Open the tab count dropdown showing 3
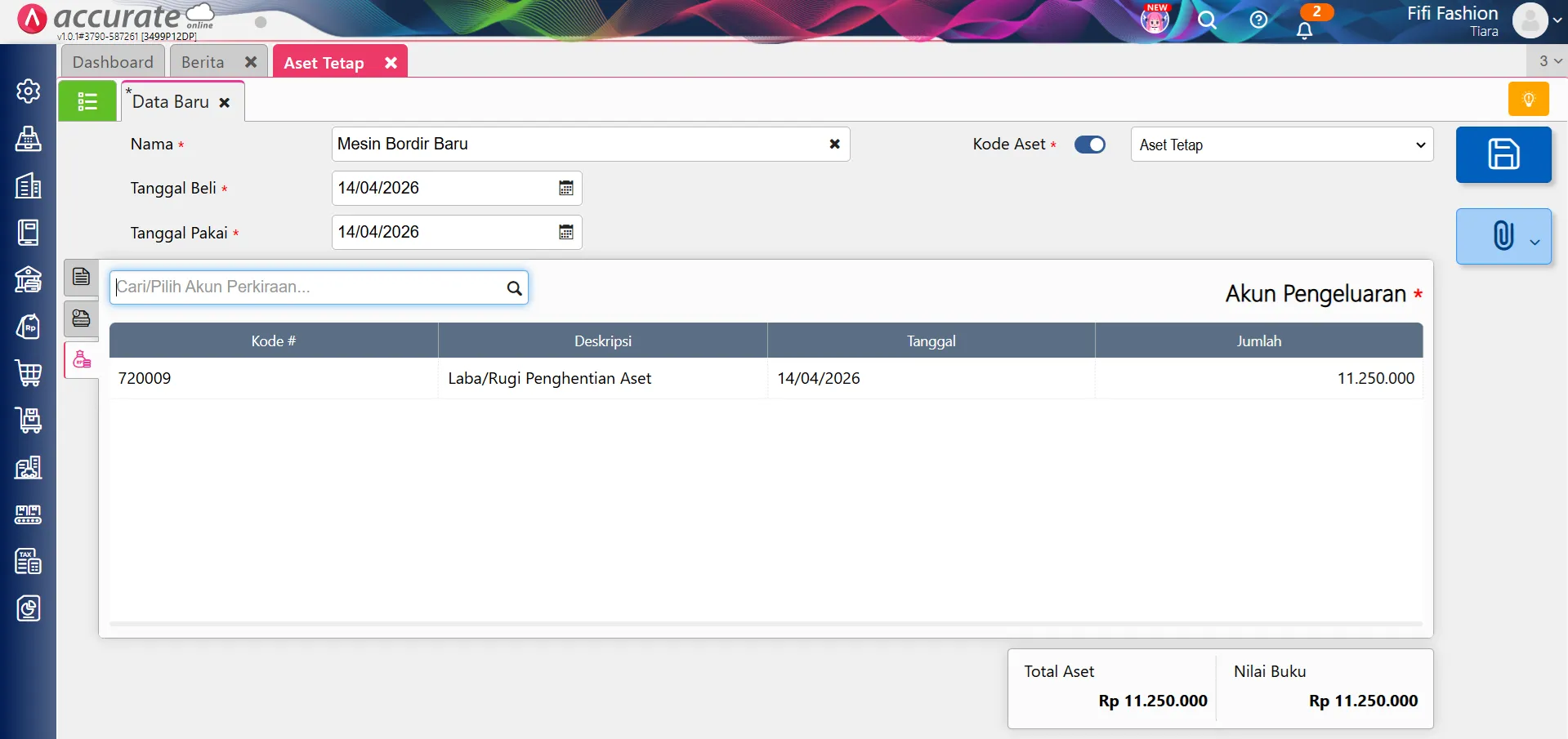The height and width of the screenshot is (739, 1568). coord(1548,60)
